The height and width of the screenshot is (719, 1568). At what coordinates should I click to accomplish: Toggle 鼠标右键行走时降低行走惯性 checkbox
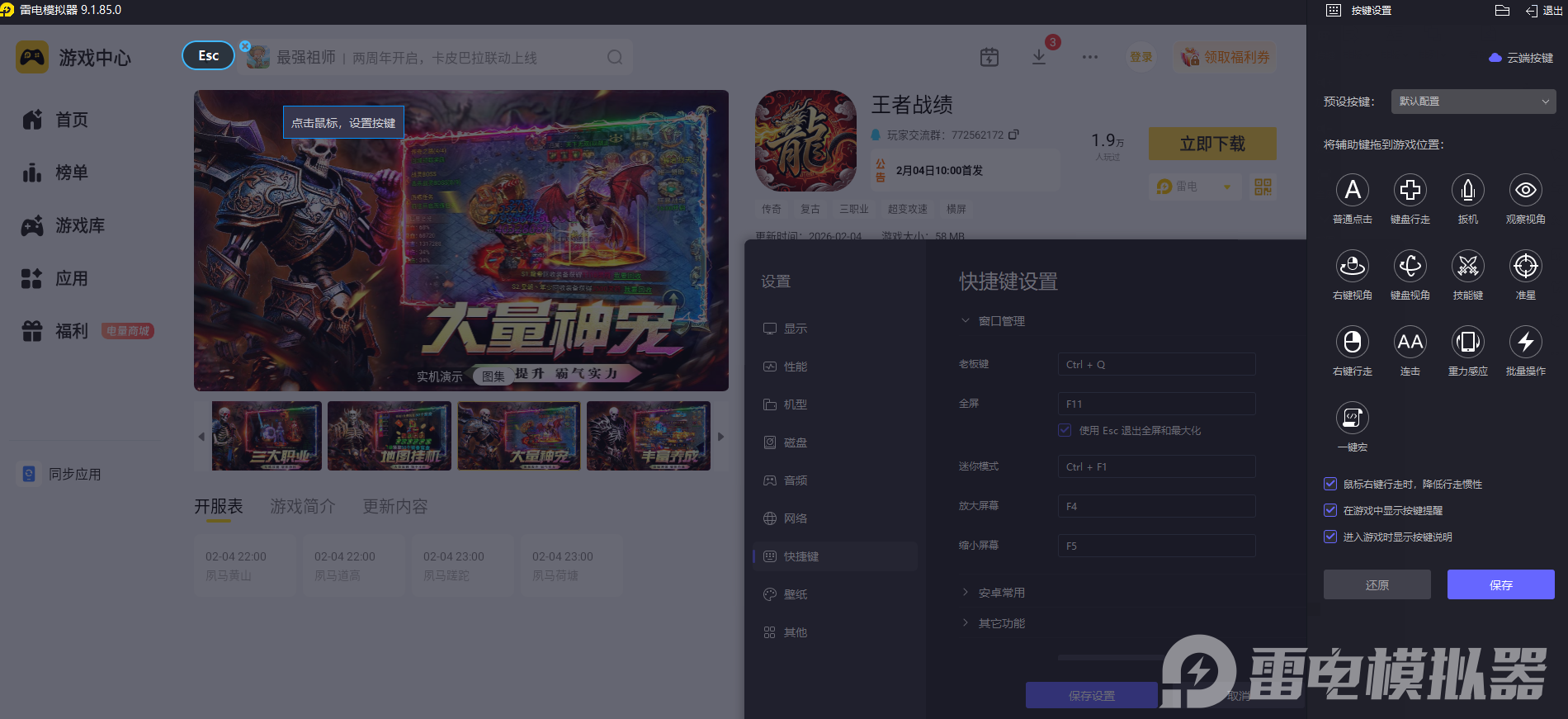click(x=1330, y=484)
